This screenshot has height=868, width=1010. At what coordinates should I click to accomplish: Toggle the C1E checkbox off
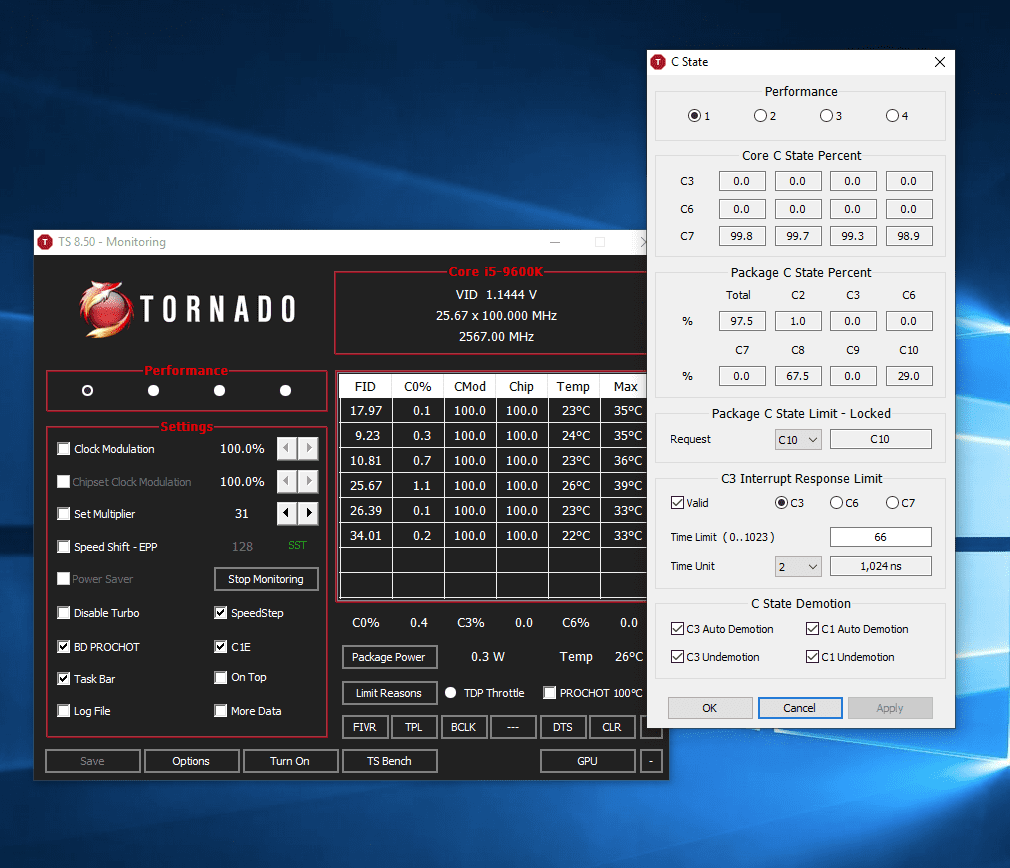(220, 646)
